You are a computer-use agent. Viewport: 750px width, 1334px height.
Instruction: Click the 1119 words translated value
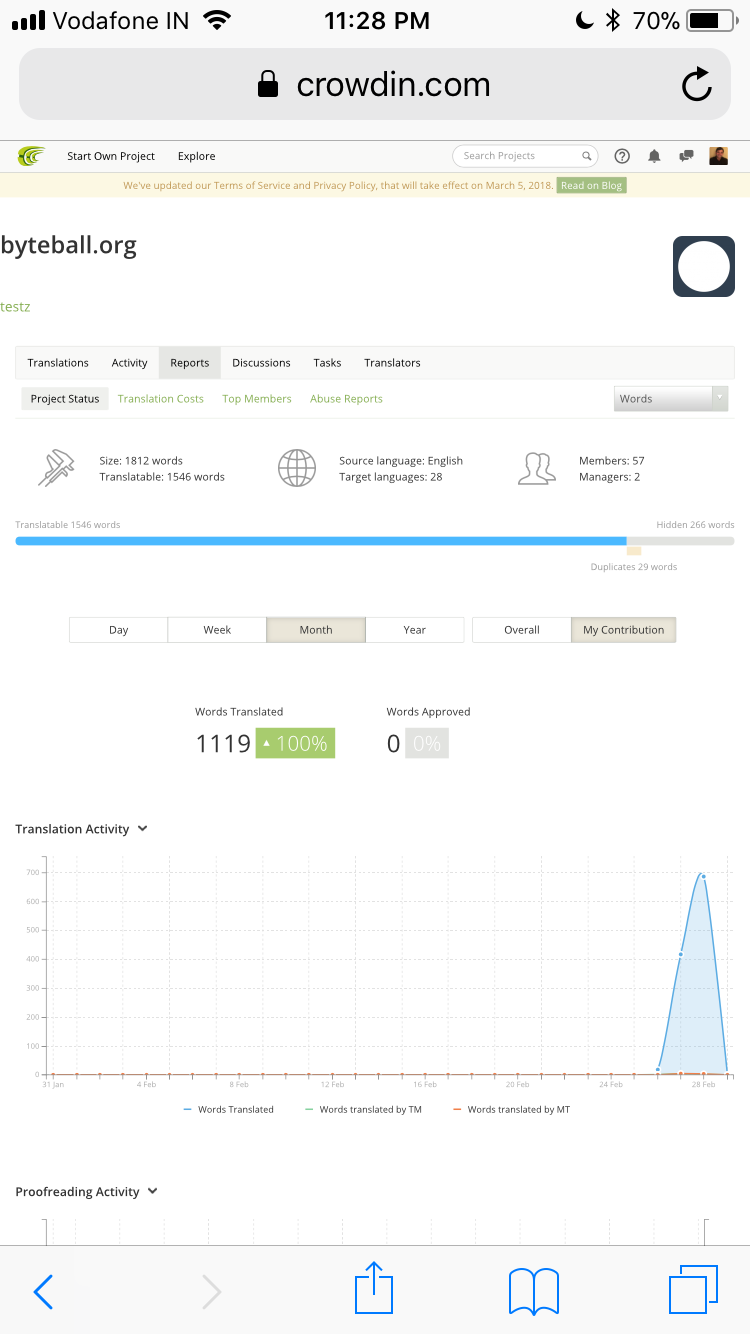pyautogui.click(x=223, y=743)
